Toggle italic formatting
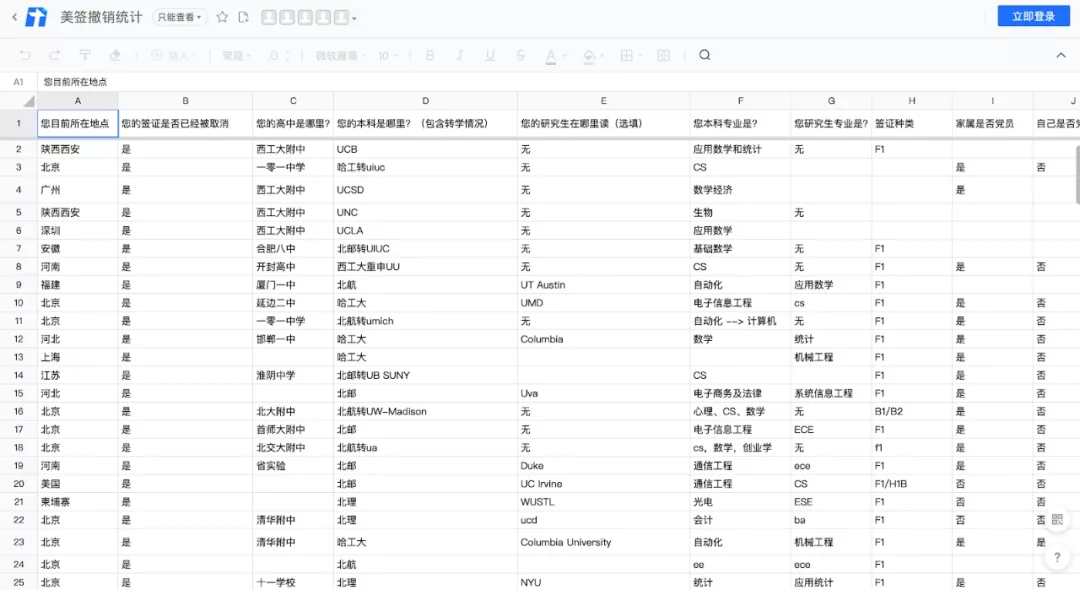The image size is (1080, 590). coord(460,55)
